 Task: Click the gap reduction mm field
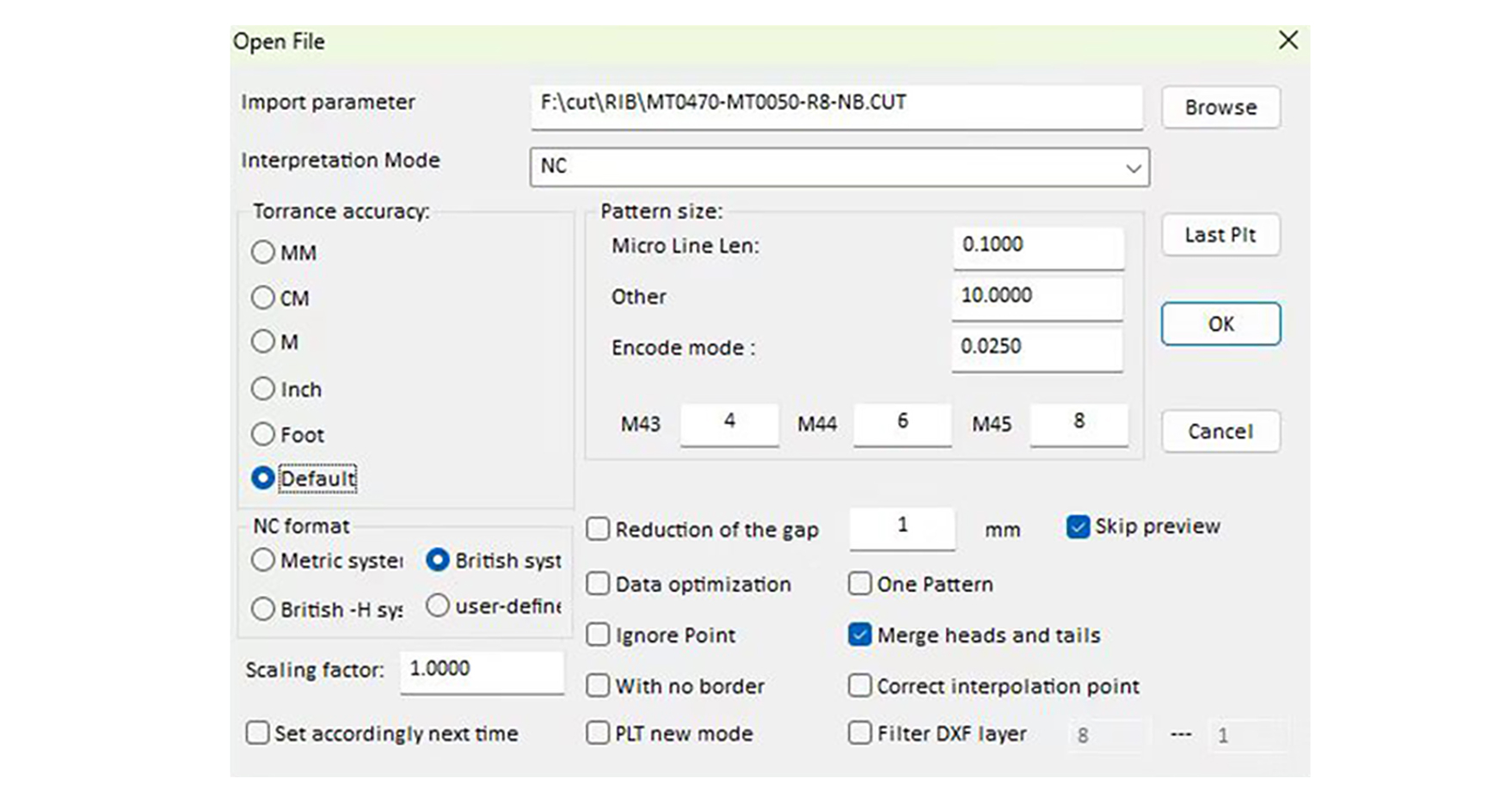[902, 529]
